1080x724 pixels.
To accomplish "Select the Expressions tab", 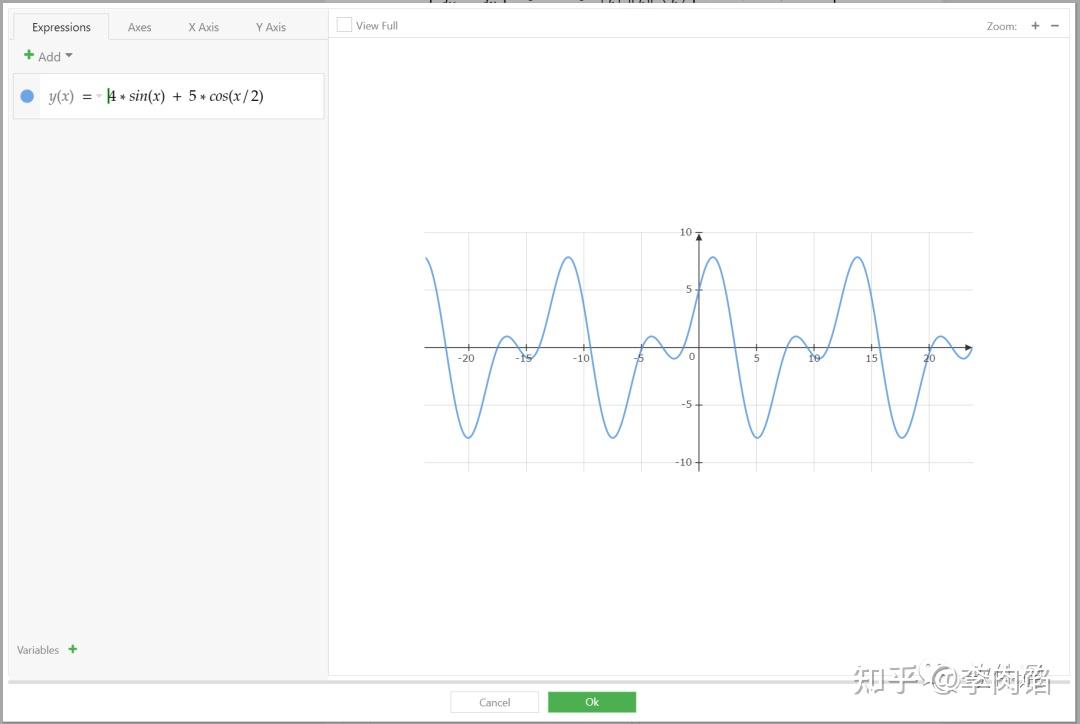I will point(61,27).
